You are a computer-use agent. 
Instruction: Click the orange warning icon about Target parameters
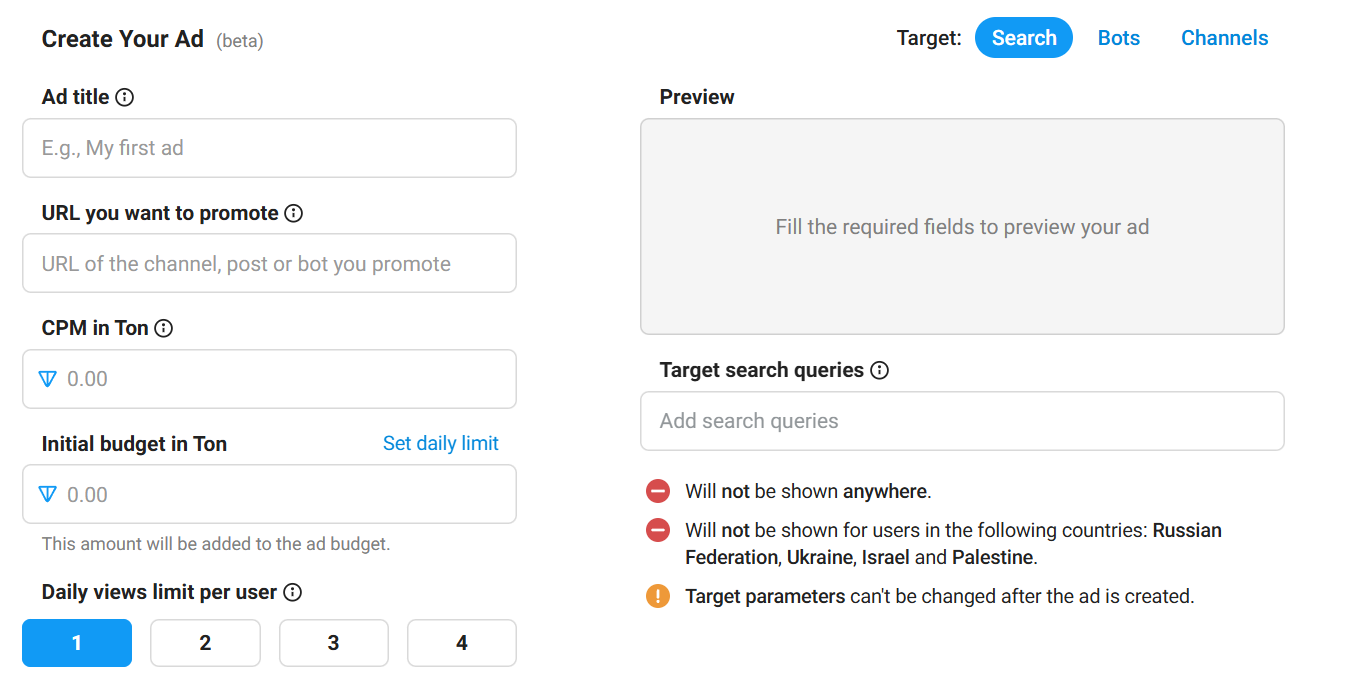click(x=658, y=596)
